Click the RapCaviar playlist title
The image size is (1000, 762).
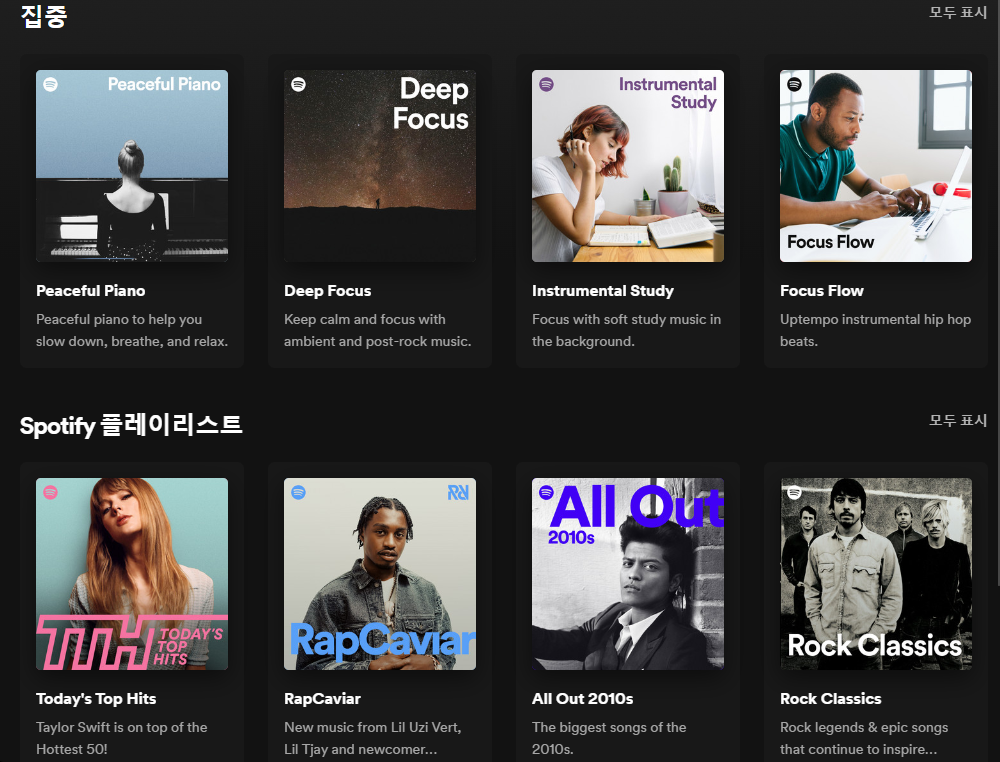pyautogui.click(x=323, y=699)
